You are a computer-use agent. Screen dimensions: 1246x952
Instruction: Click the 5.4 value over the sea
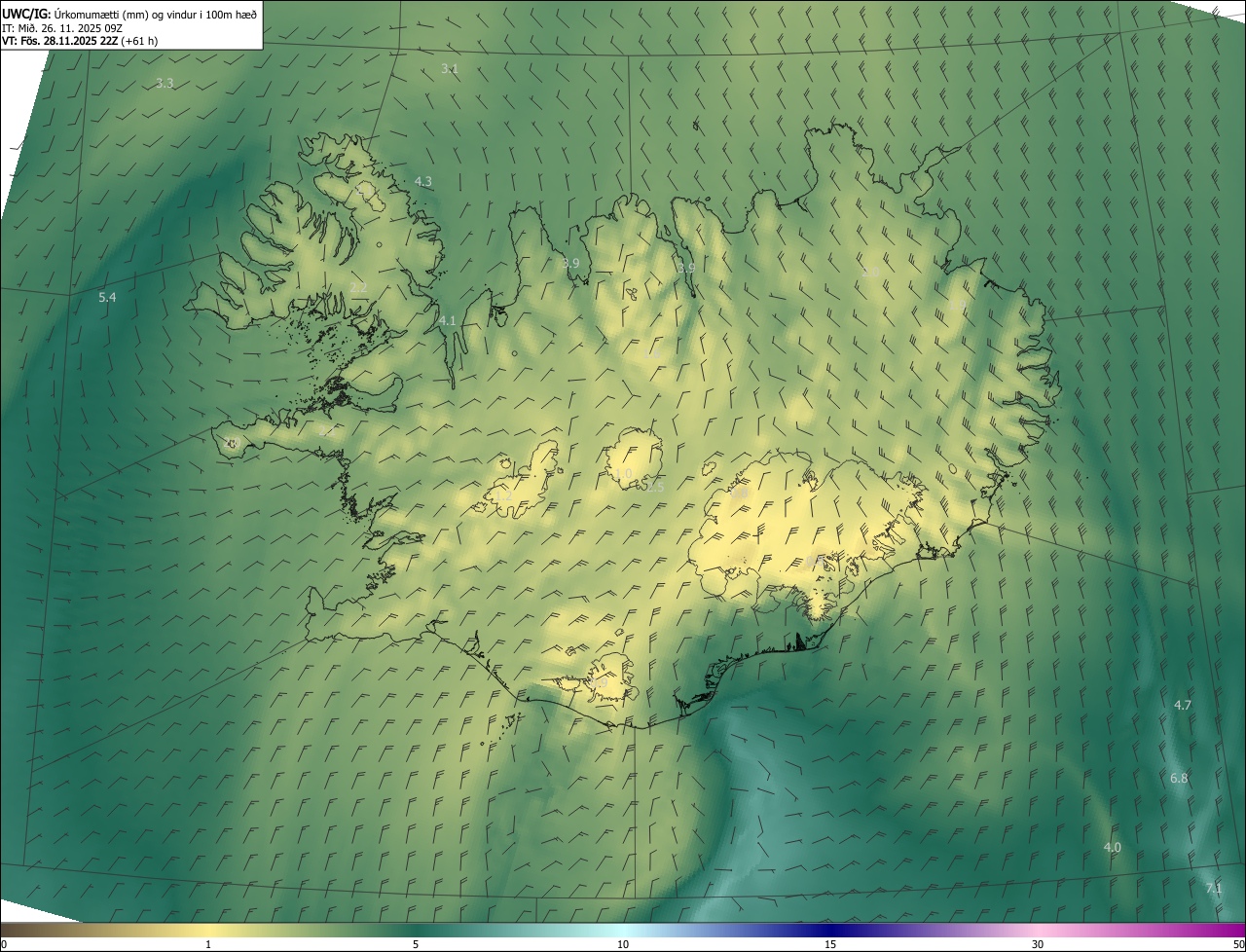[x=107, y=297]
